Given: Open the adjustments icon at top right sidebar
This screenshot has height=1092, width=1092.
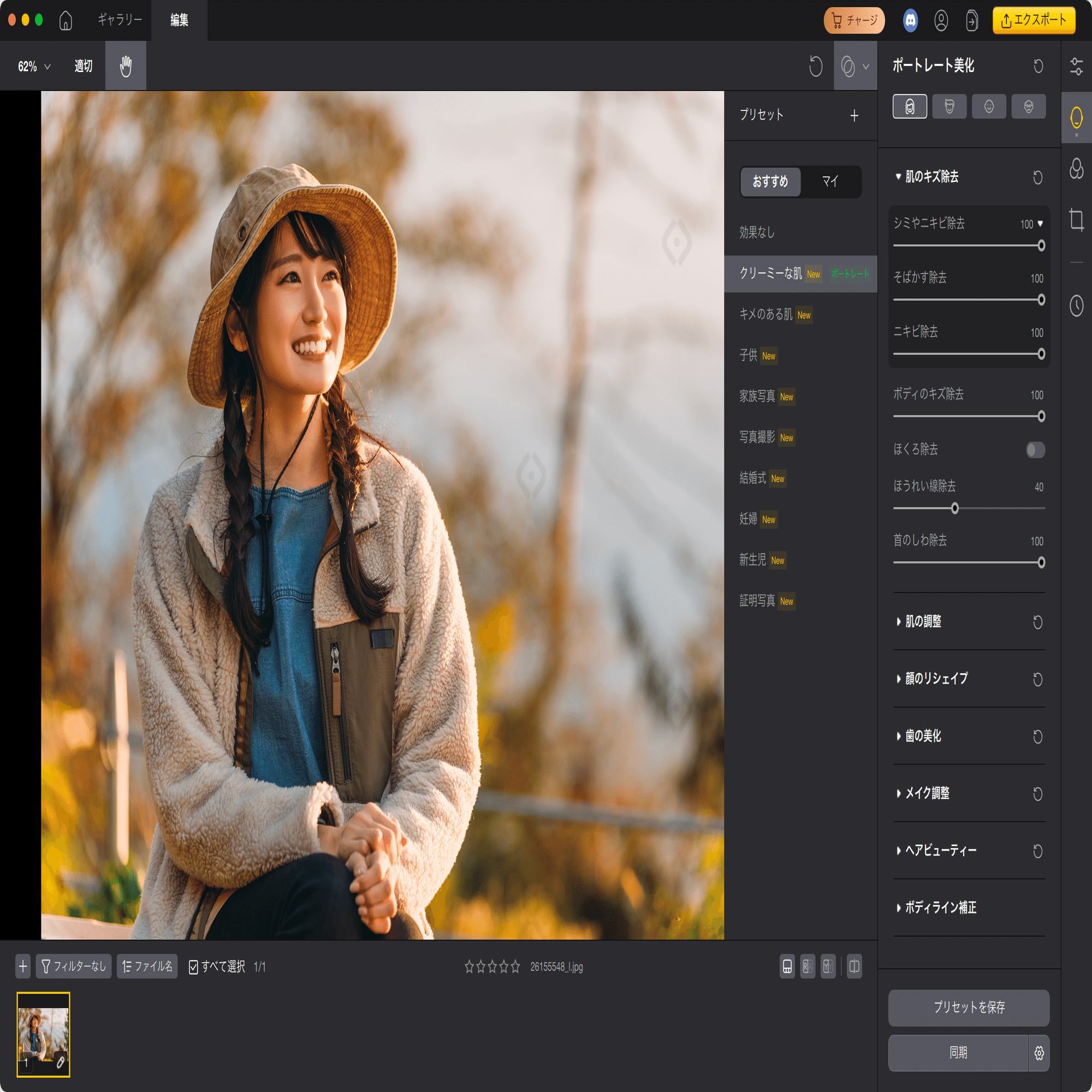Looking at the screenshot, I should (1076, 66).
